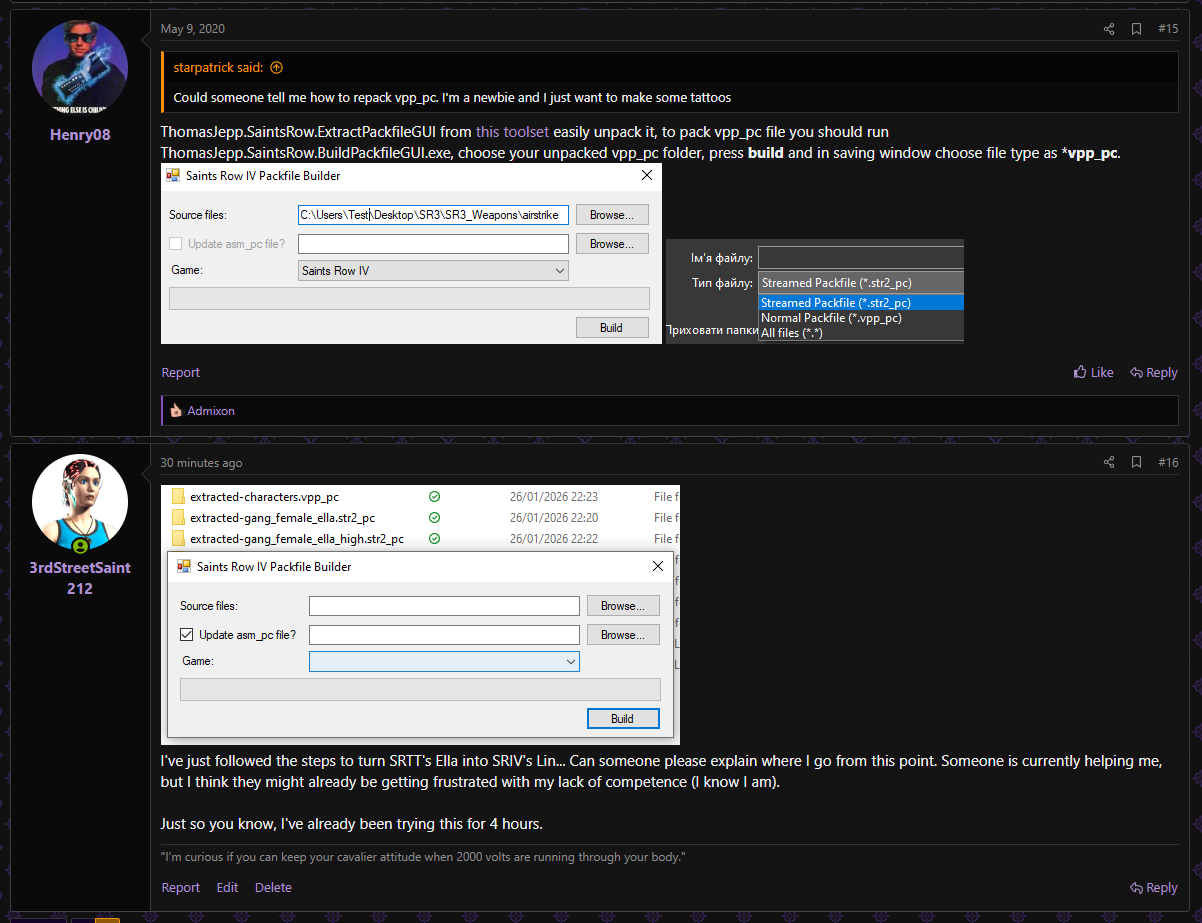Enable the greyed Update asm_pc file checkbox

coord(176,243)
